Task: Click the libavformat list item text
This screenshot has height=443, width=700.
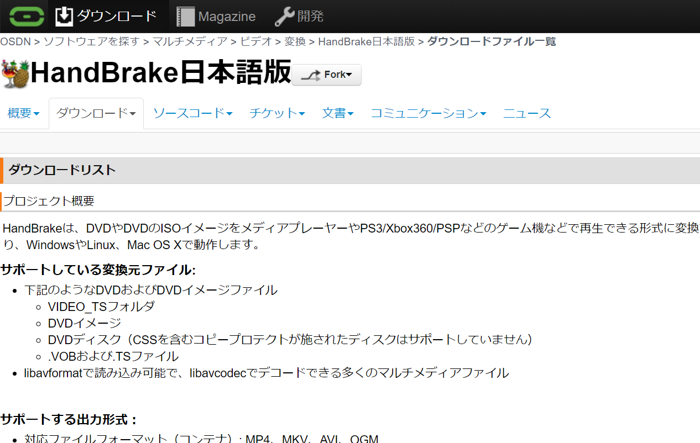Action: (267, 373)
